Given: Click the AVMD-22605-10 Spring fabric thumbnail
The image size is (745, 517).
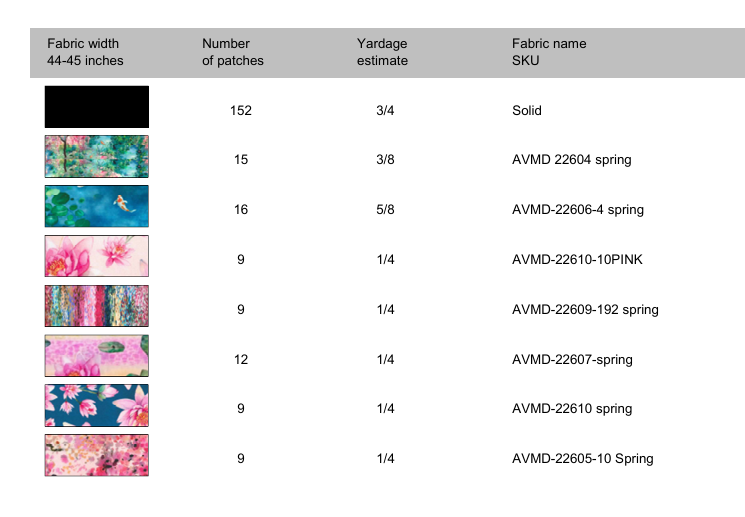Looking at the screenshot, I should (96, 456).
